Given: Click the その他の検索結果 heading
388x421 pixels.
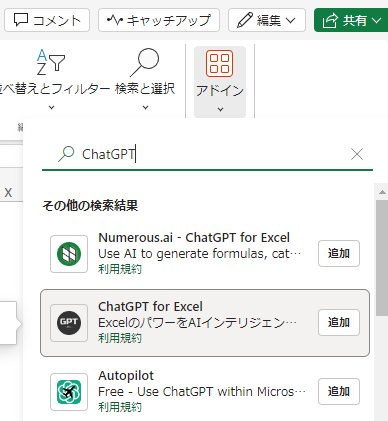Looking at the screenshot, I should pyautogui.click(x=90, y=205).
